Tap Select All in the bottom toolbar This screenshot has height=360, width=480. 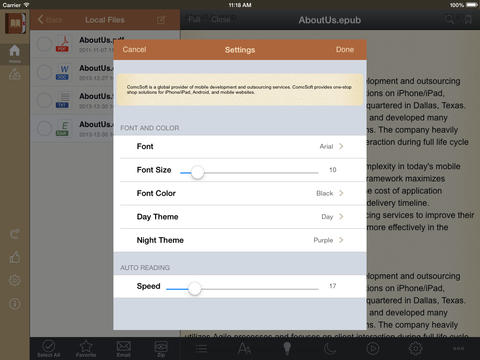pyautogui.click(x=49, y=349)
